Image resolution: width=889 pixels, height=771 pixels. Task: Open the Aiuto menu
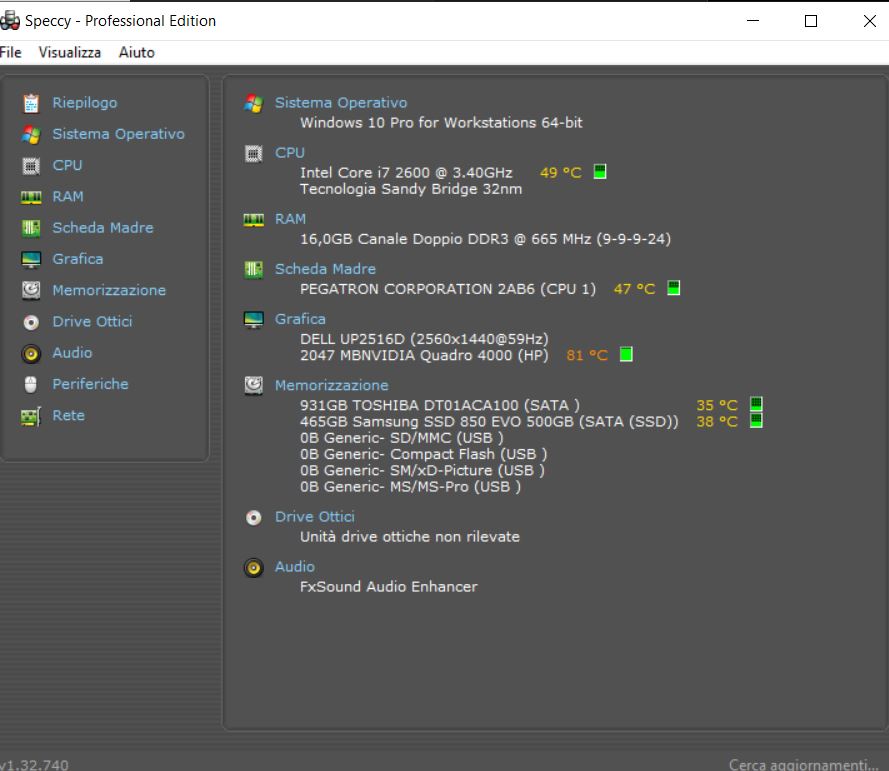tap(137, 52)
